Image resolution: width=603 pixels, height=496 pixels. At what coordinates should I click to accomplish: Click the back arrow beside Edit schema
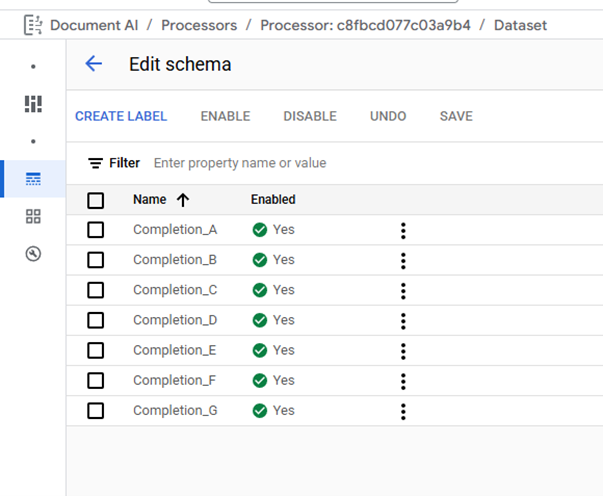coord(94,64)
